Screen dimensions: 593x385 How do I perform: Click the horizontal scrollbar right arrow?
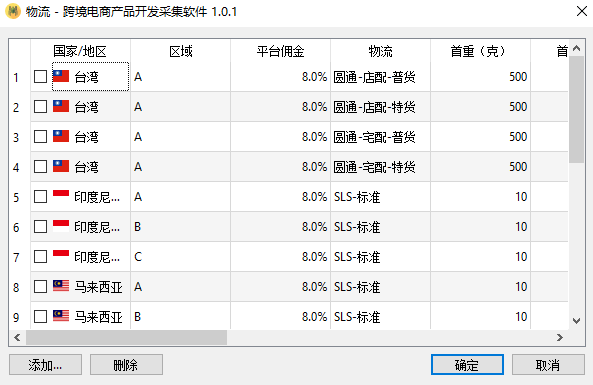click(560, 337)
